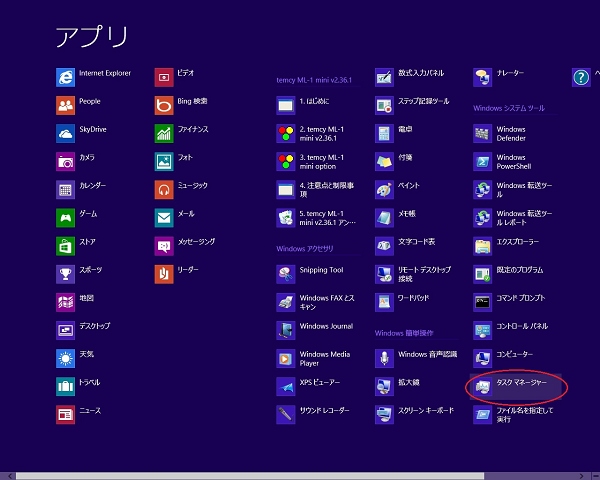Open the スポーツ trophy icon
The height and width of the screenshot is (480, 600).
[65, 274]
